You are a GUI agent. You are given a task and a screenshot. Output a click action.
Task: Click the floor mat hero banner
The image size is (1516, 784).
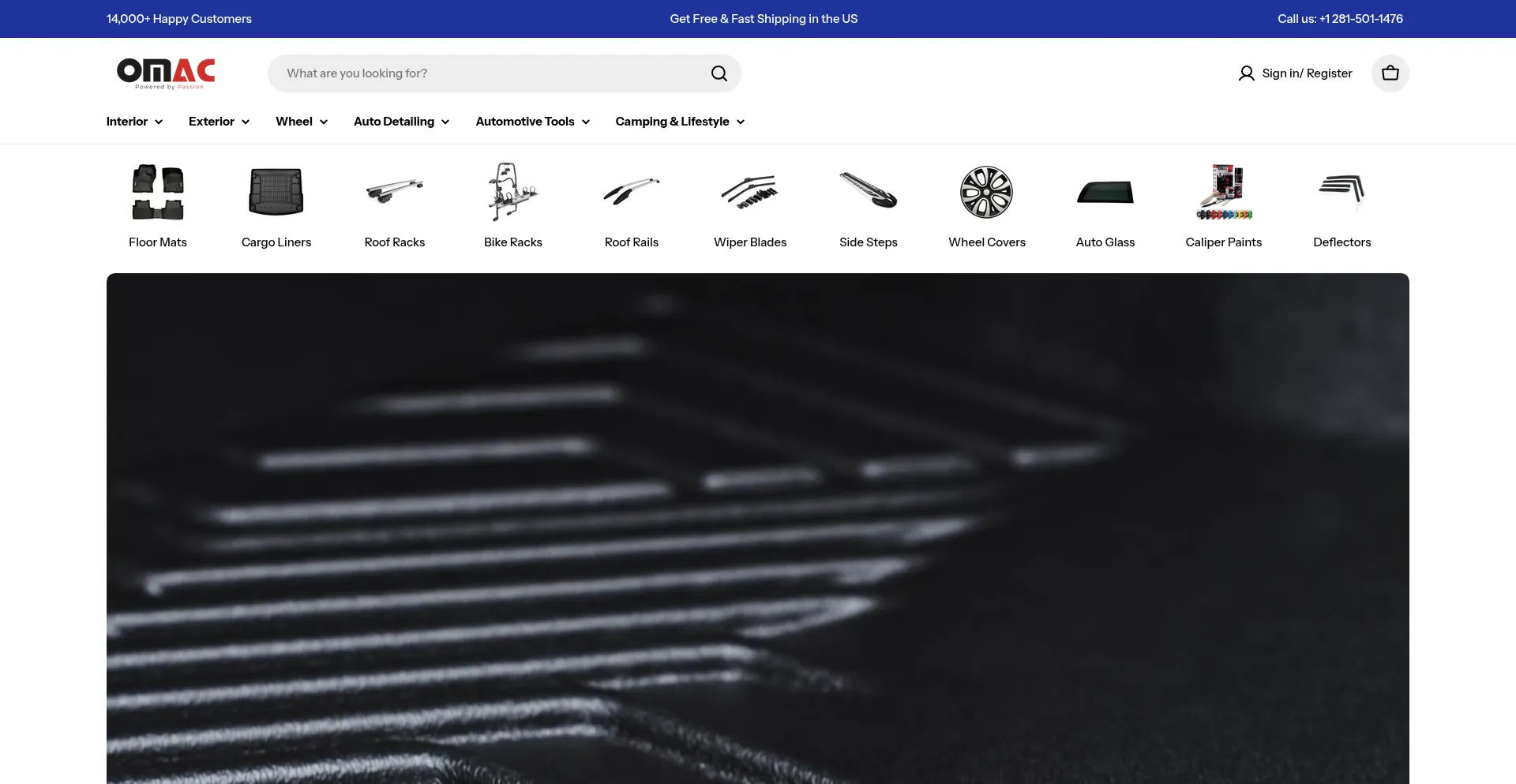[x=758, y=529]
